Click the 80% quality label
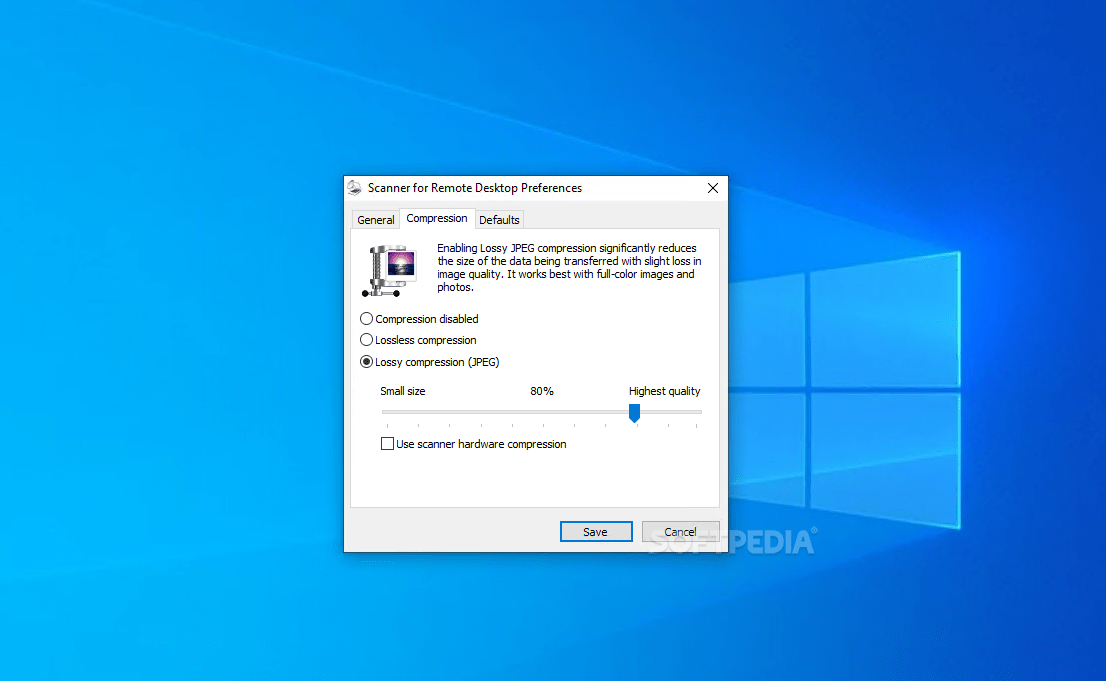 click(x=541, y=391)
